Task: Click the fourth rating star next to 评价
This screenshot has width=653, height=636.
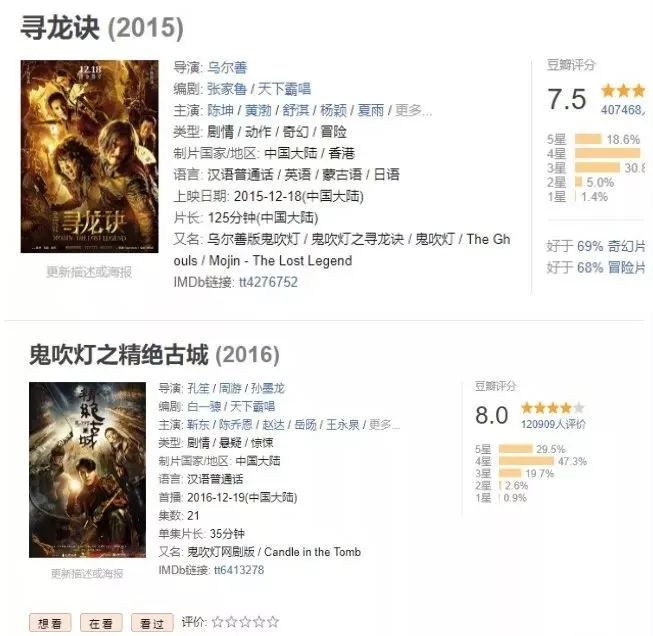Action: coord(259,622)
